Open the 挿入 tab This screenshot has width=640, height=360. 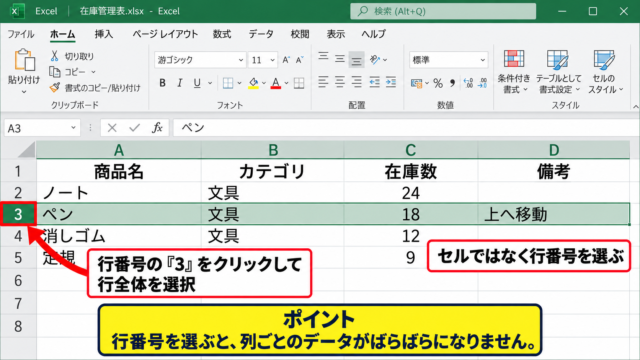pyautogui.click(x=104, y=34)
